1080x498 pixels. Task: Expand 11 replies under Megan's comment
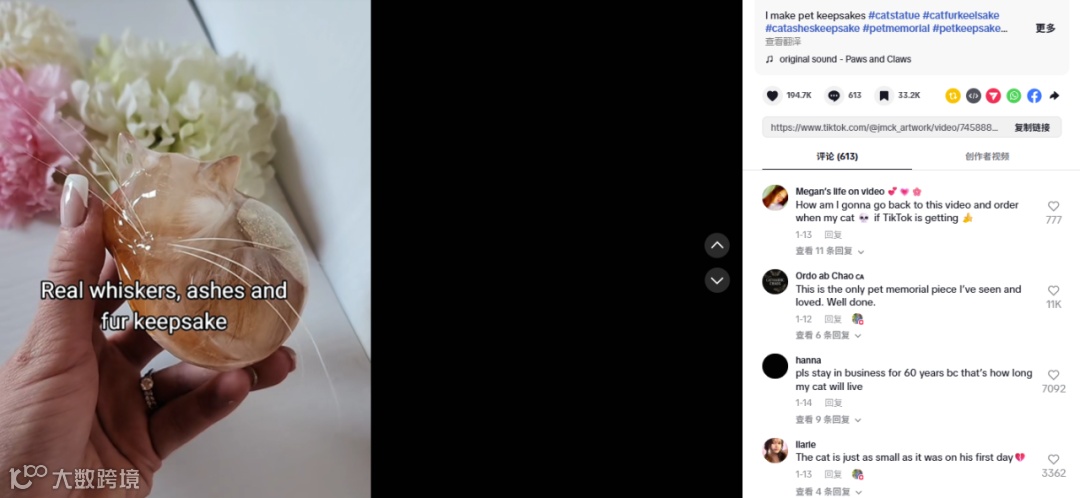[829, 251]
